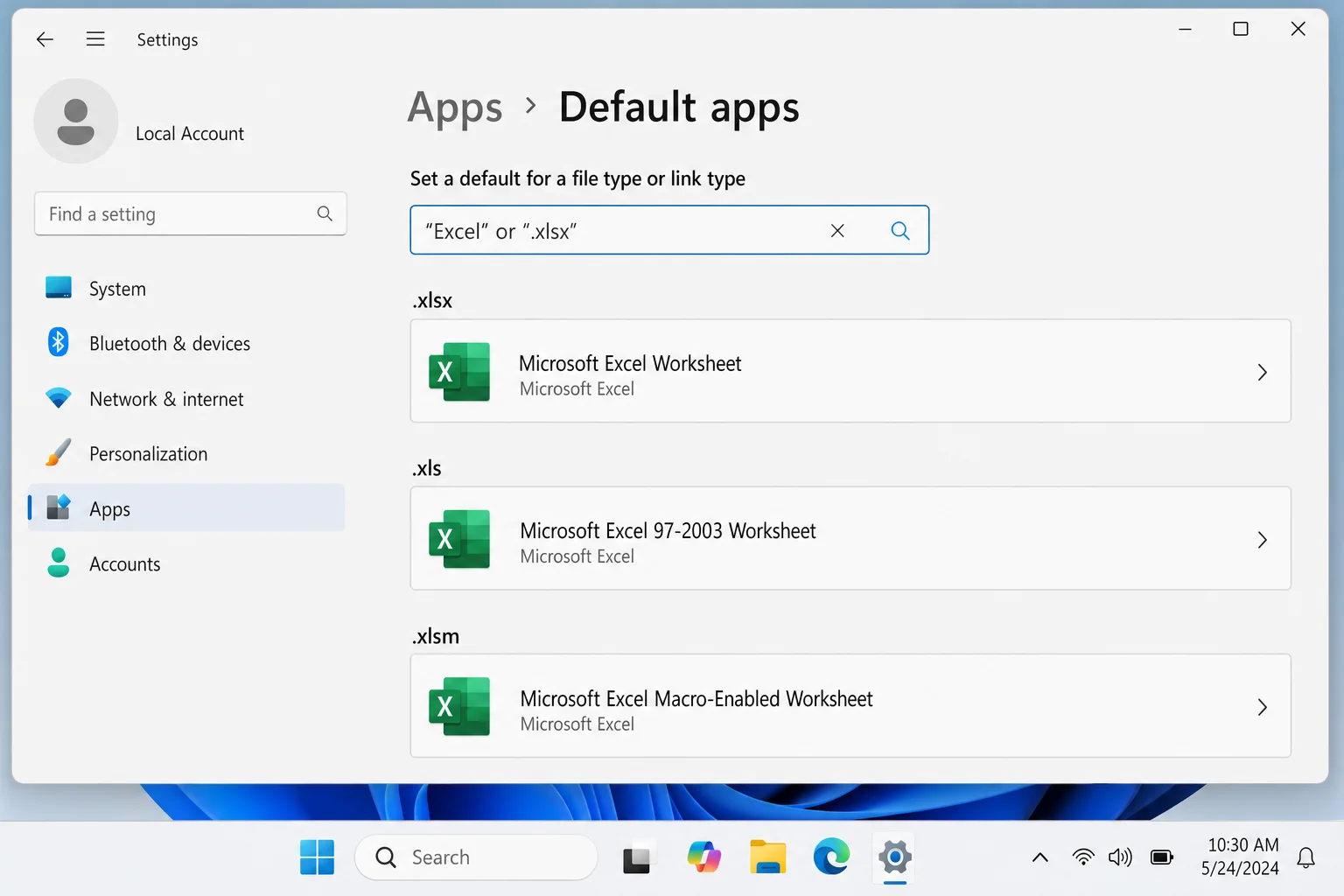
Task: Go back with the arrow icon
Action: (x=45, y=39)
